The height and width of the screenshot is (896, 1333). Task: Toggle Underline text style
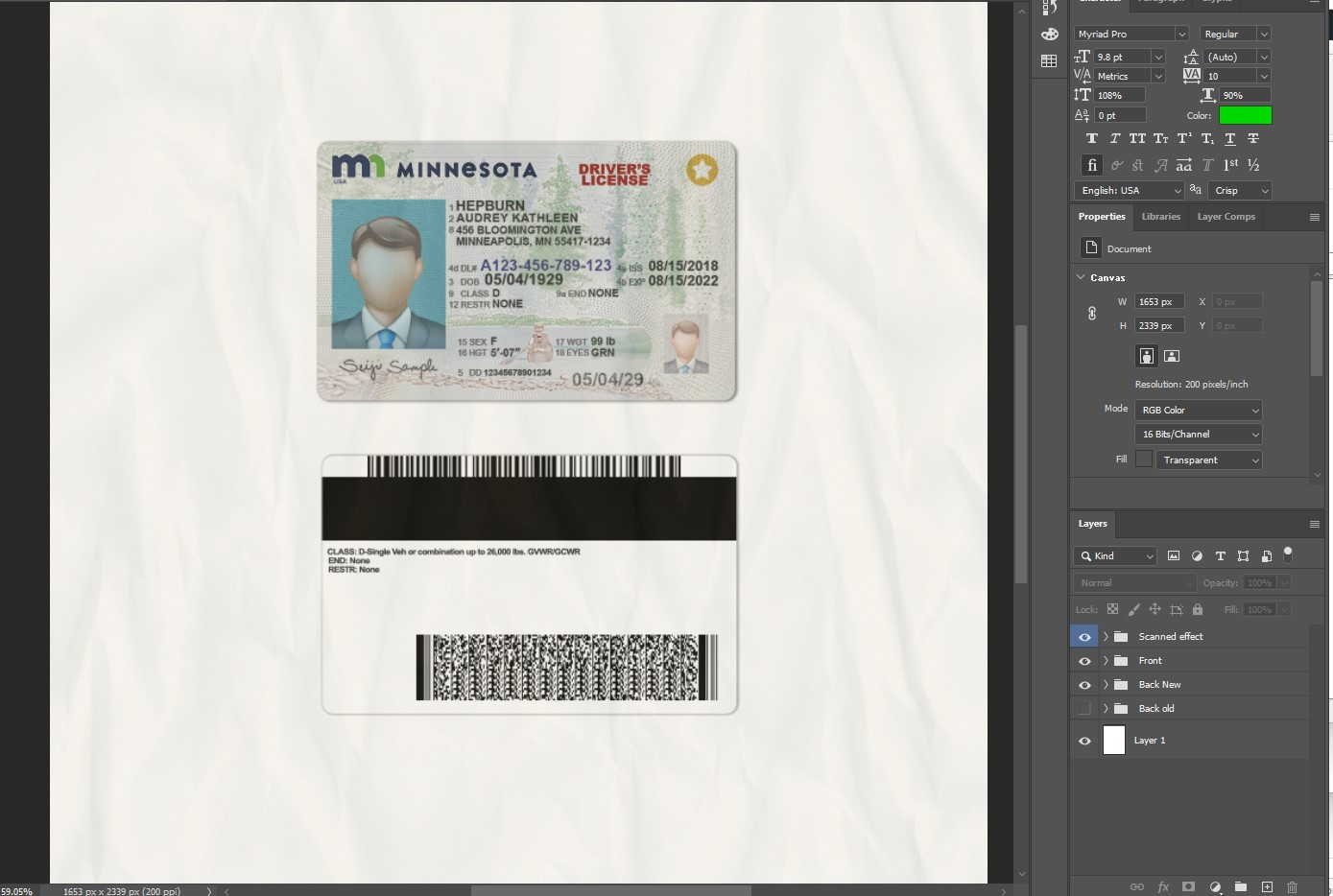[x=1230, y=138]
